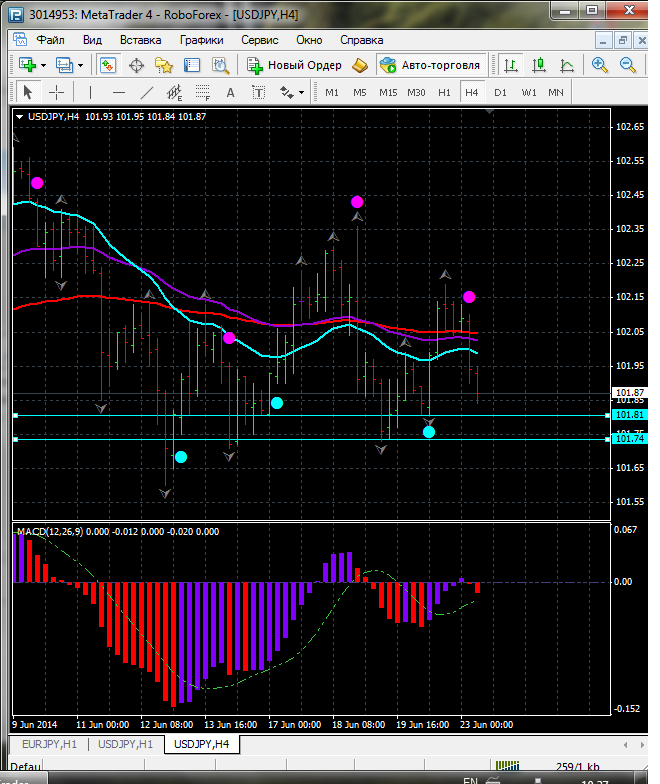Select the M15 timeframe button

pos(388,92)
